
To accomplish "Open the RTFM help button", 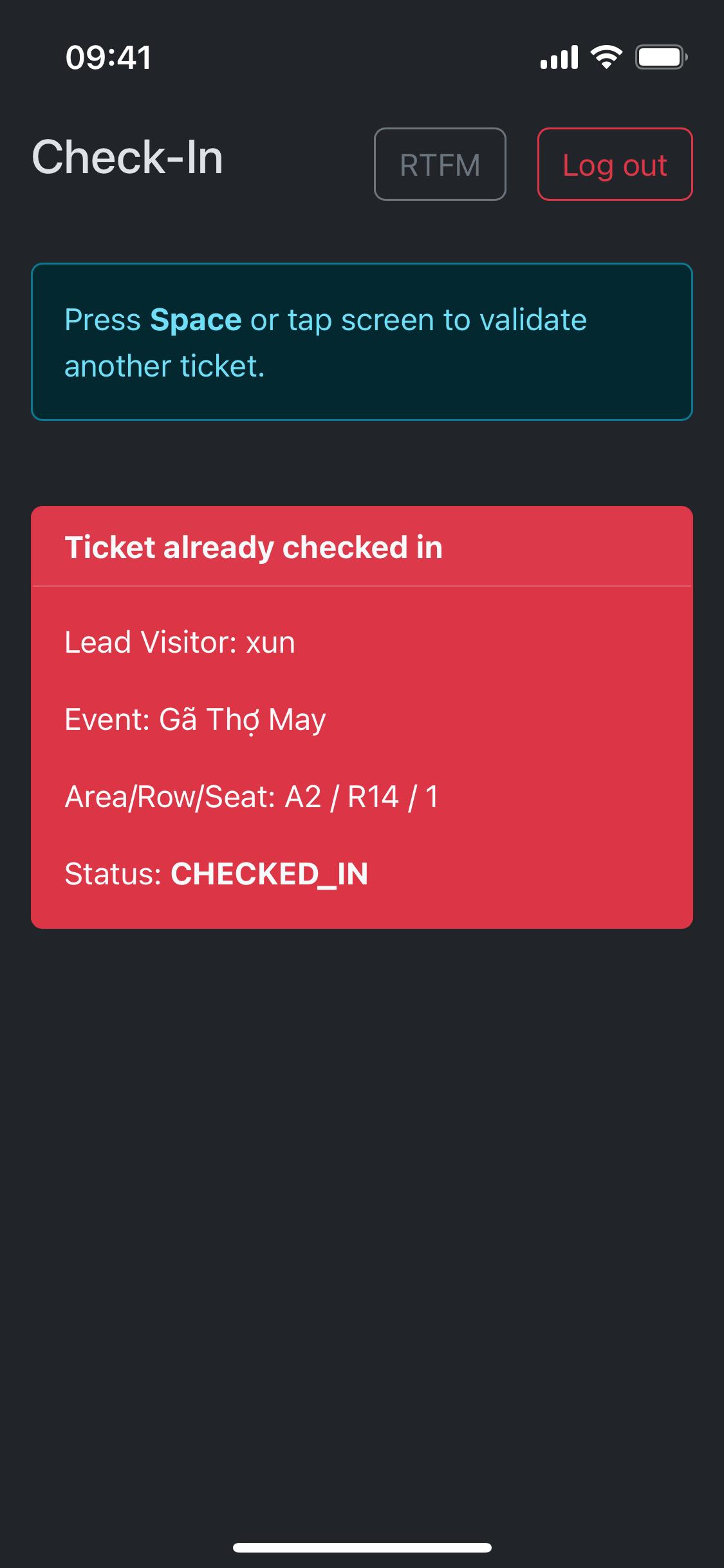I will [x=440, y=165].
